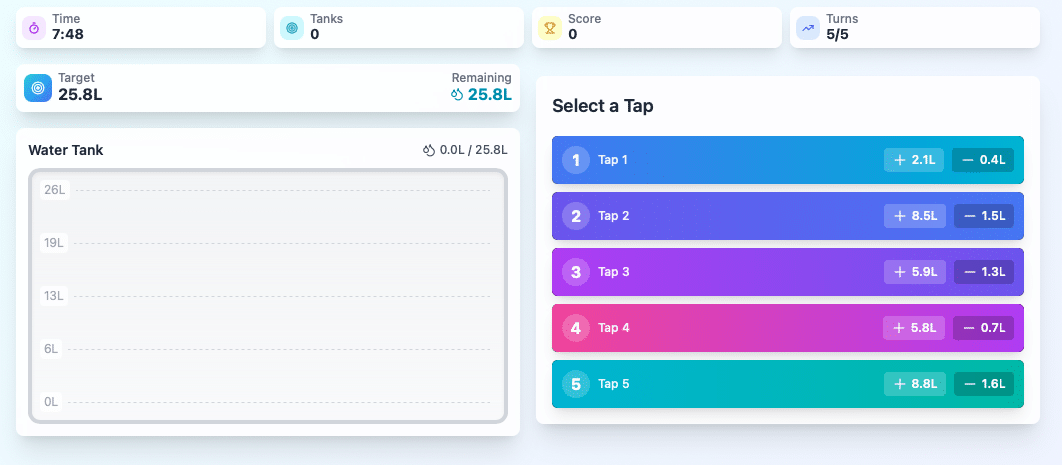
Task: Click the droplet icon above the tank
Action: (429, 150)
